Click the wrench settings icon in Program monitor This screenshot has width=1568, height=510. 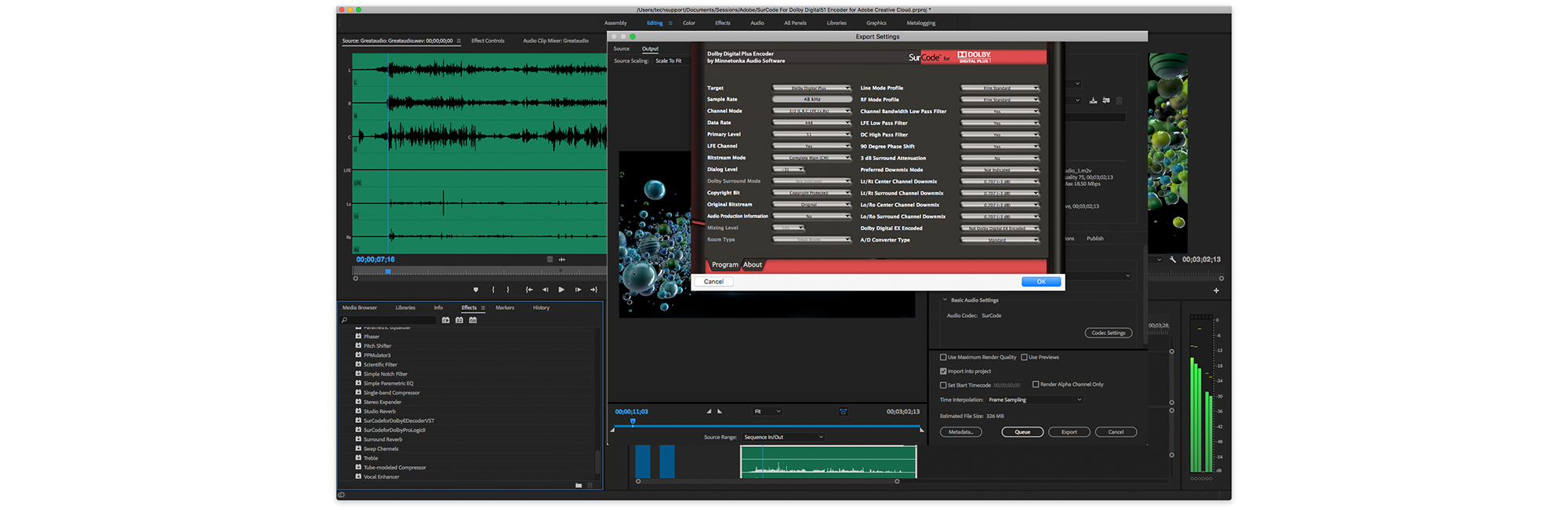pos(1173,260)
